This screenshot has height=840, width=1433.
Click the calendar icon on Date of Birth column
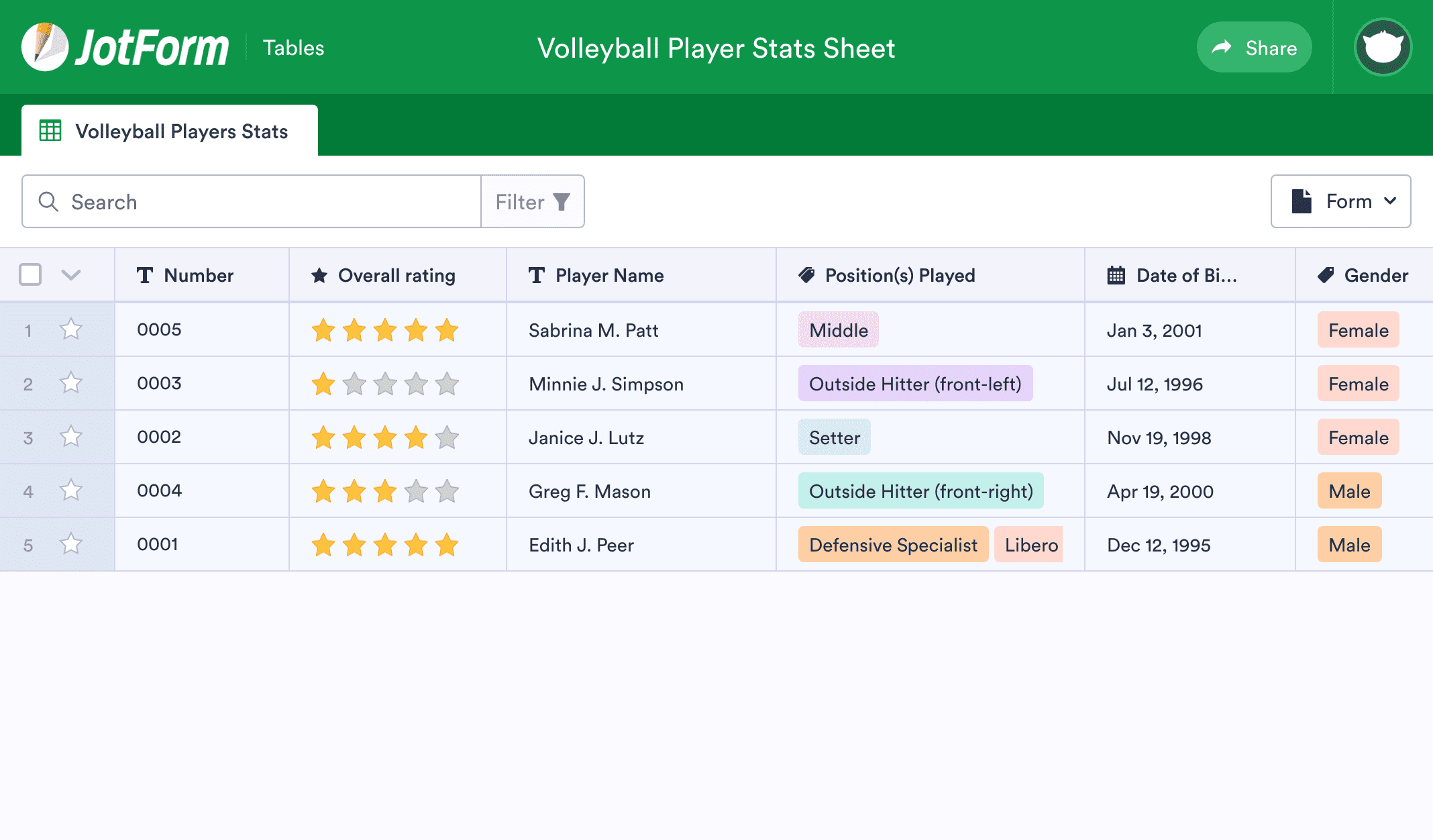(1116, 275)
